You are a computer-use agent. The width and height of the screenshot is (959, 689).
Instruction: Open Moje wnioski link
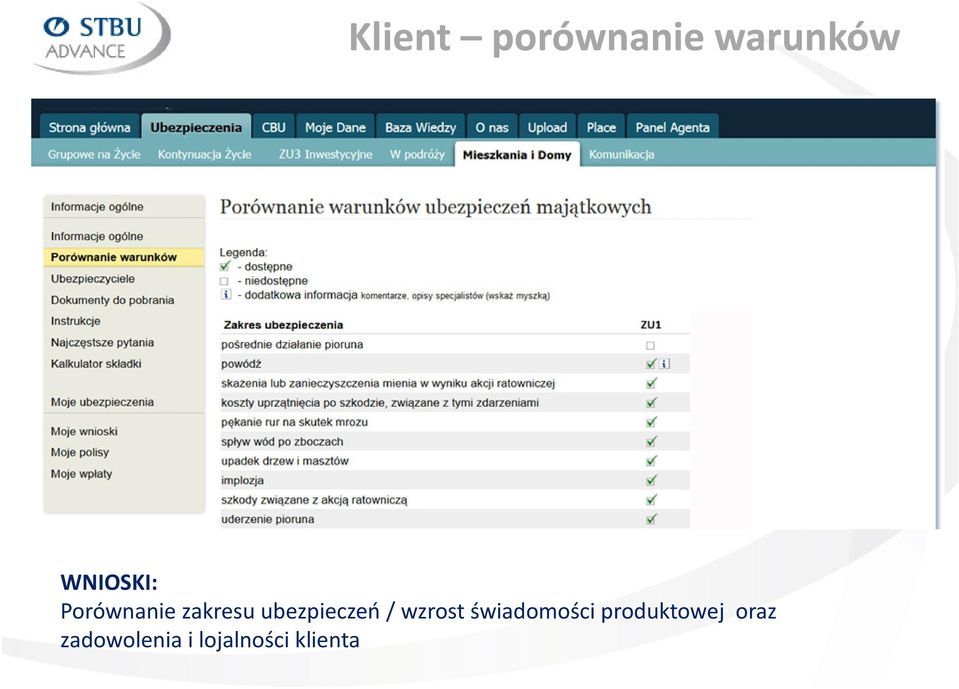[x=84, y=432]
